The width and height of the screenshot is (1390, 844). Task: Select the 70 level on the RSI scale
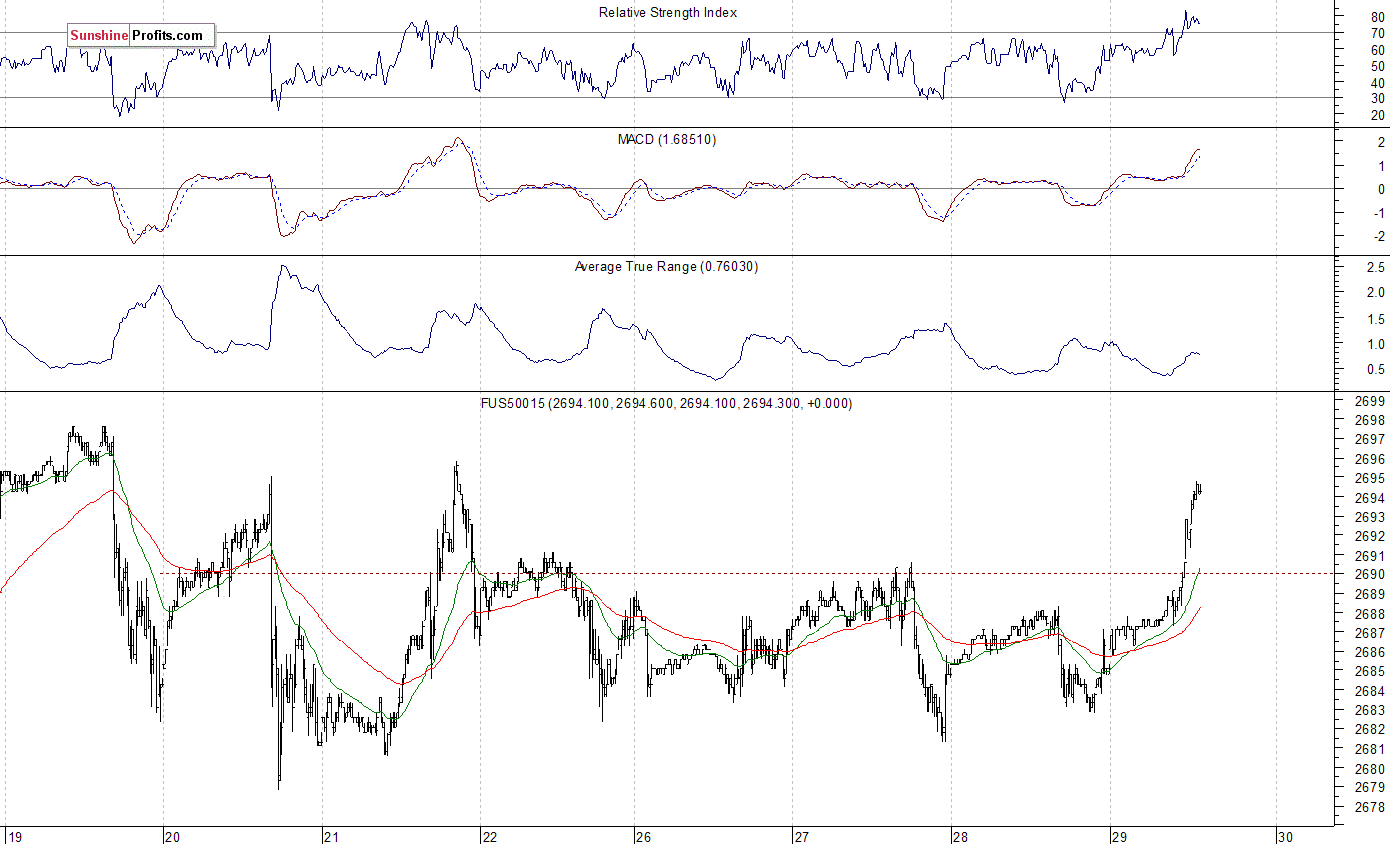(x=1377, y=33)
